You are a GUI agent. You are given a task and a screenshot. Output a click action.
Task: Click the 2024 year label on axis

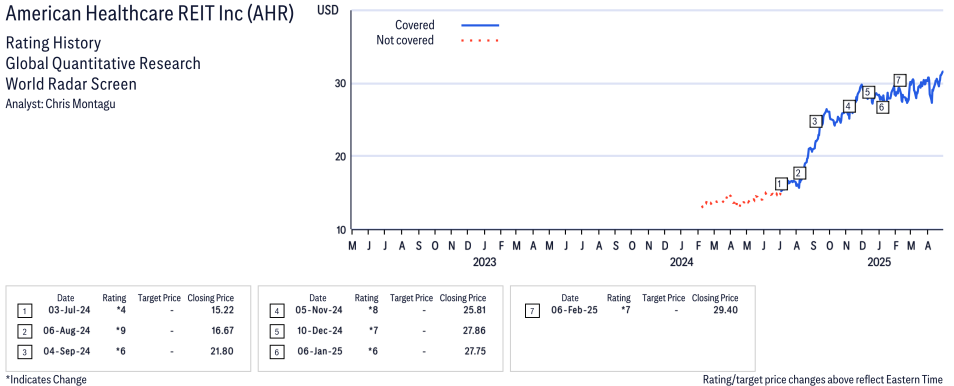click(681, 263)
